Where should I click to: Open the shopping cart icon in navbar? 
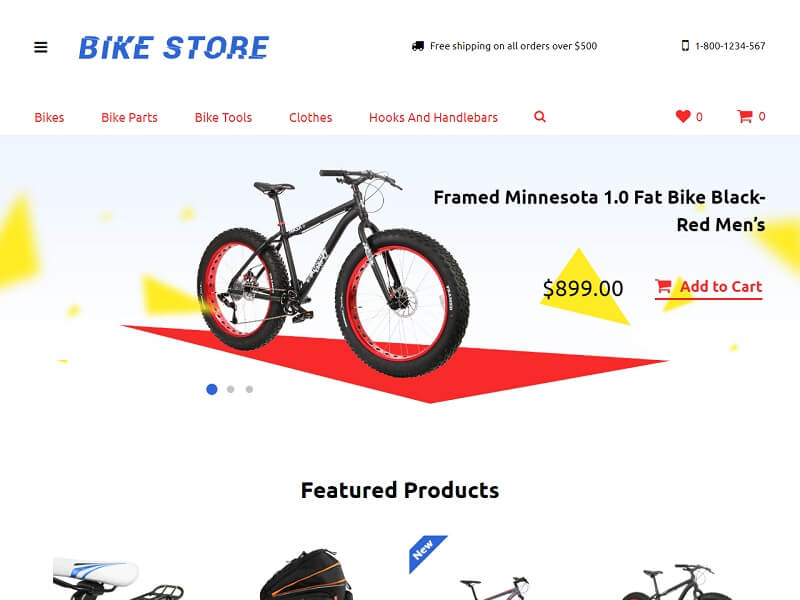[x=744, y=116]
